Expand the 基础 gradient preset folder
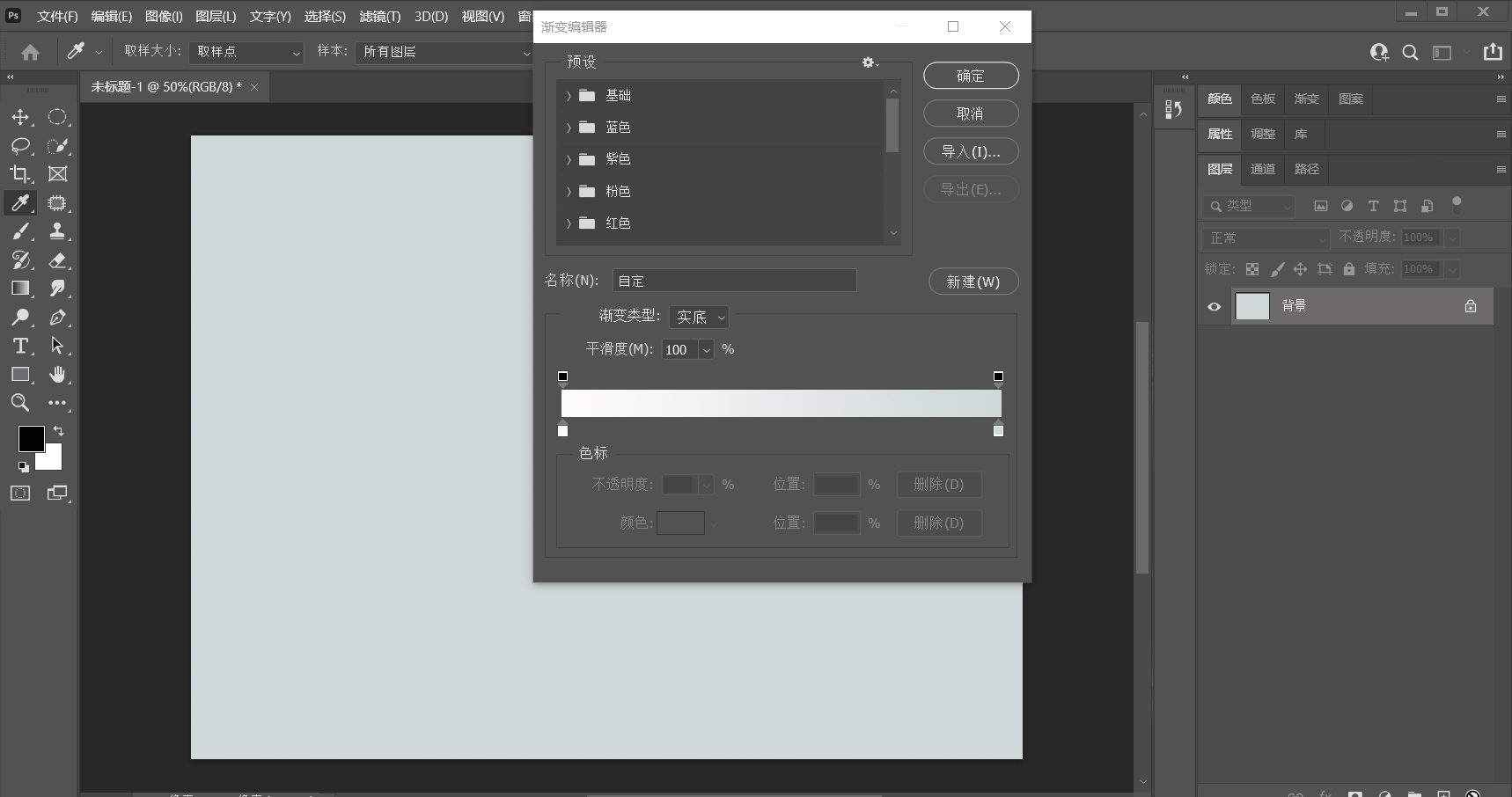This screenshot has width=1512, height=797. pyautogui.click(x=569, y=95)
